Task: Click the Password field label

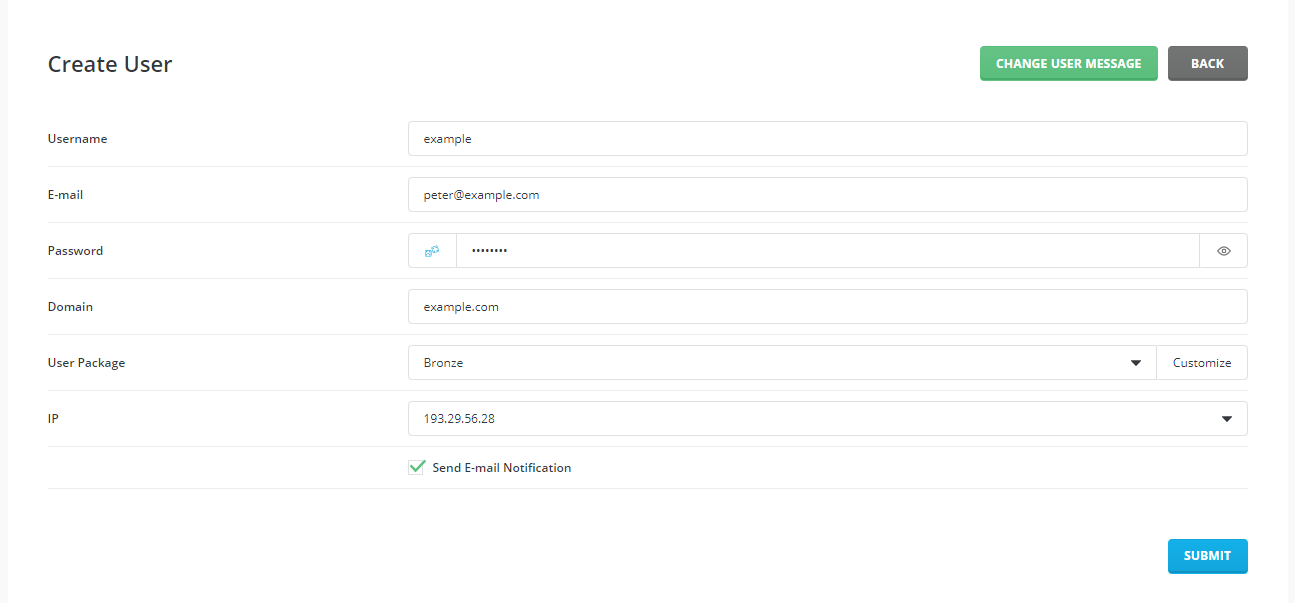Action: click(75, 251)
